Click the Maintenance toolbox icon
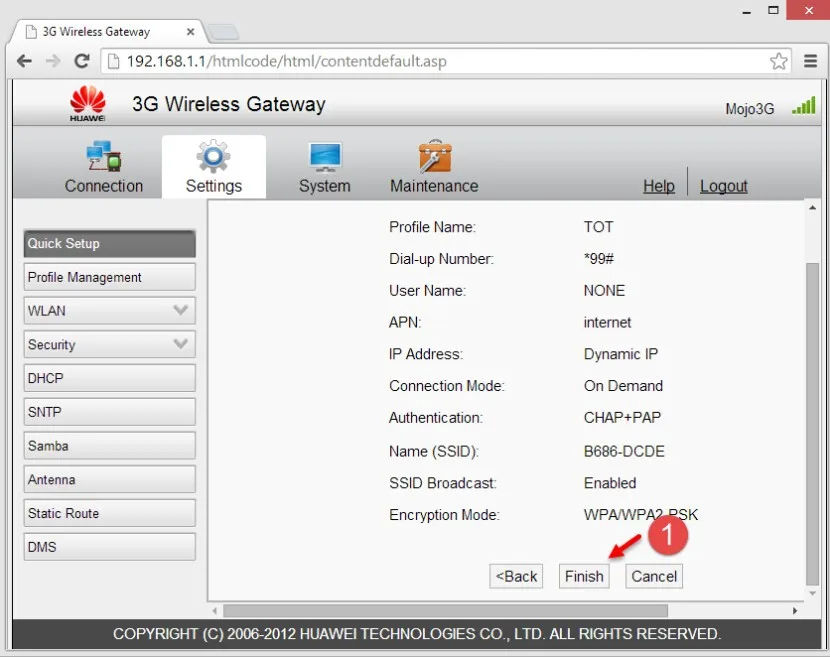The height and width of the screenshot is (657, 830). pyautogui.click(x=435, y=156)
